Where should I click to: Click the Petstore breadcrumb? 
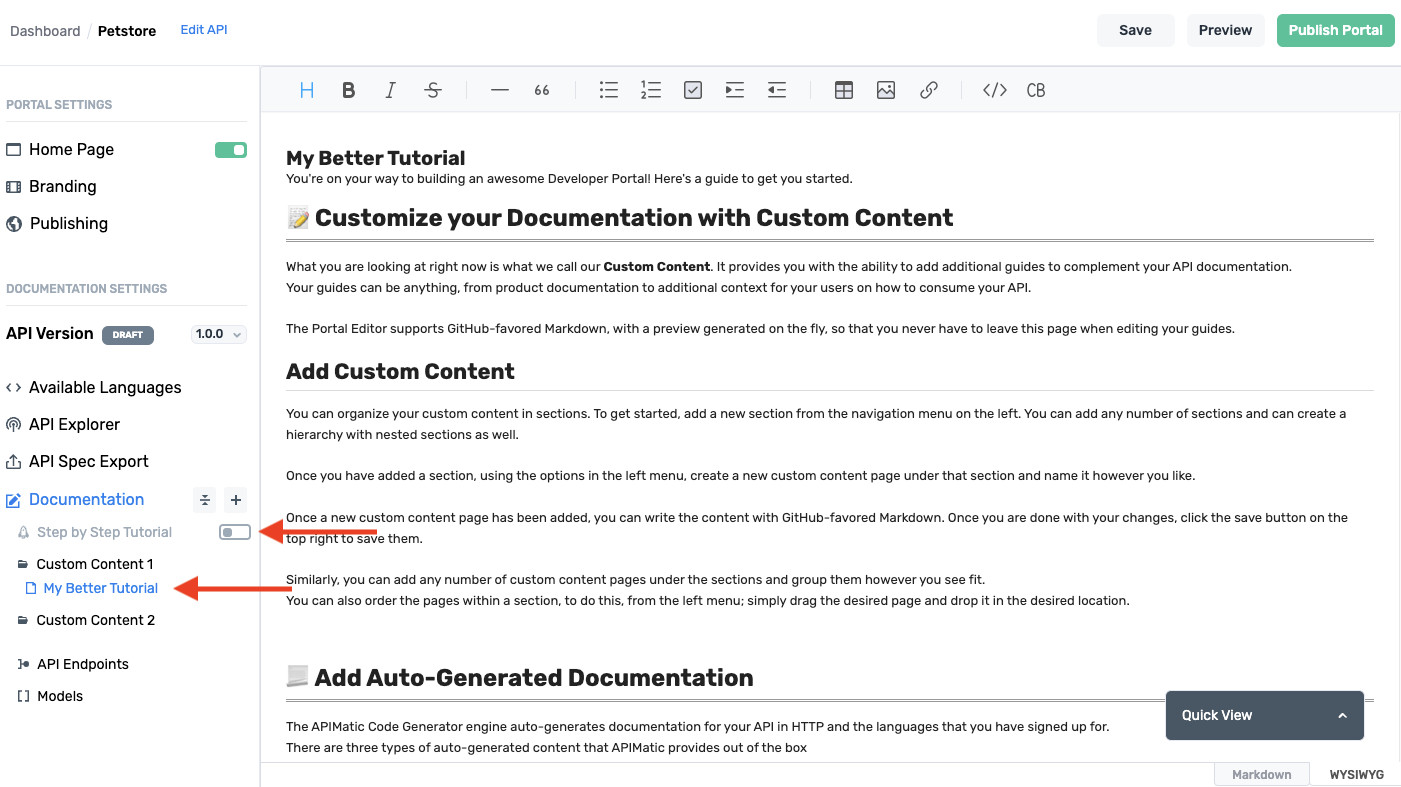127,31
